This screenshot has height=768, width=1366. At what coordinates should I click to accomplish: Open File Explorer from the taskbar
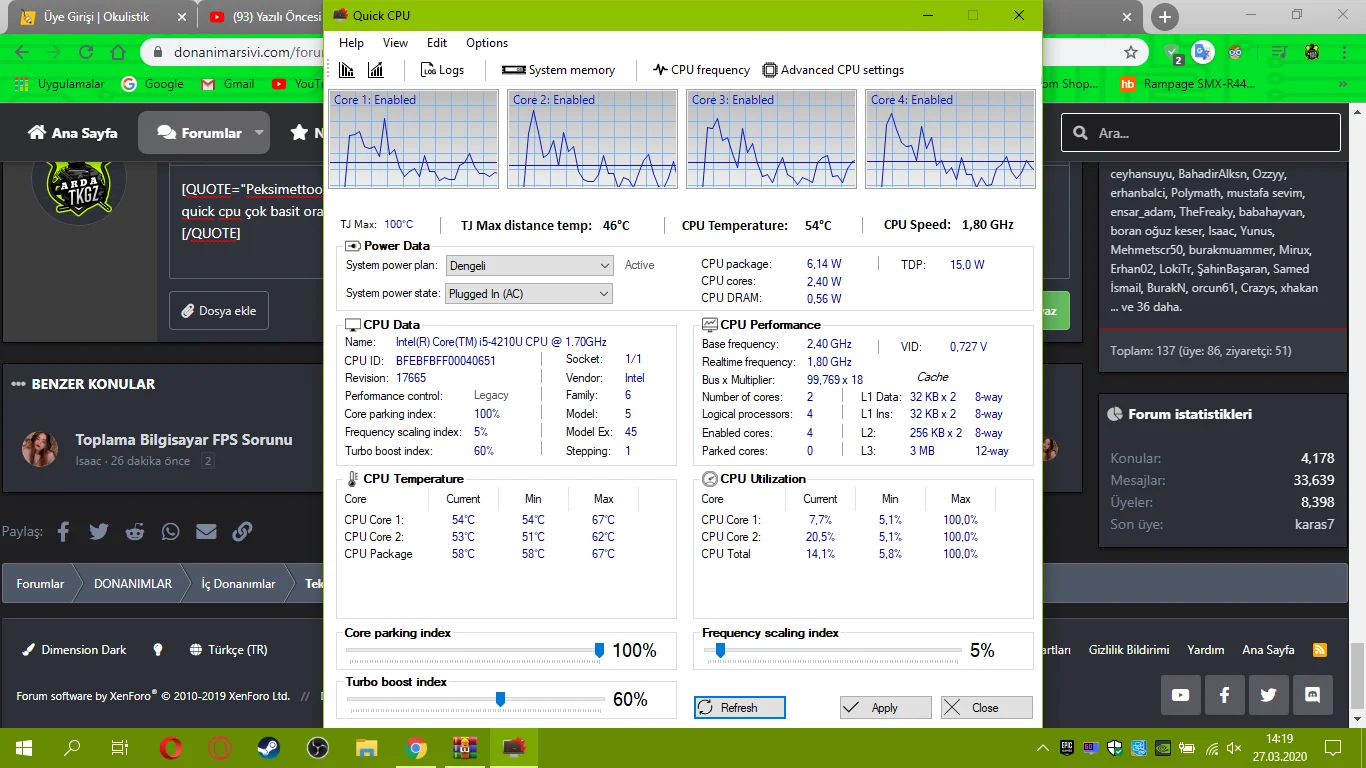[x=367, y=747]
